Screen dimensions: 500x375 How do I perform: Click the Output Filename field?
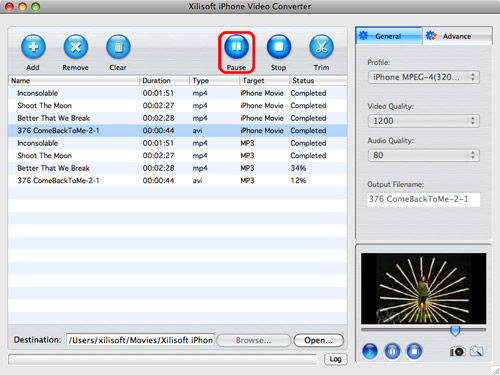tap(424, 199)
